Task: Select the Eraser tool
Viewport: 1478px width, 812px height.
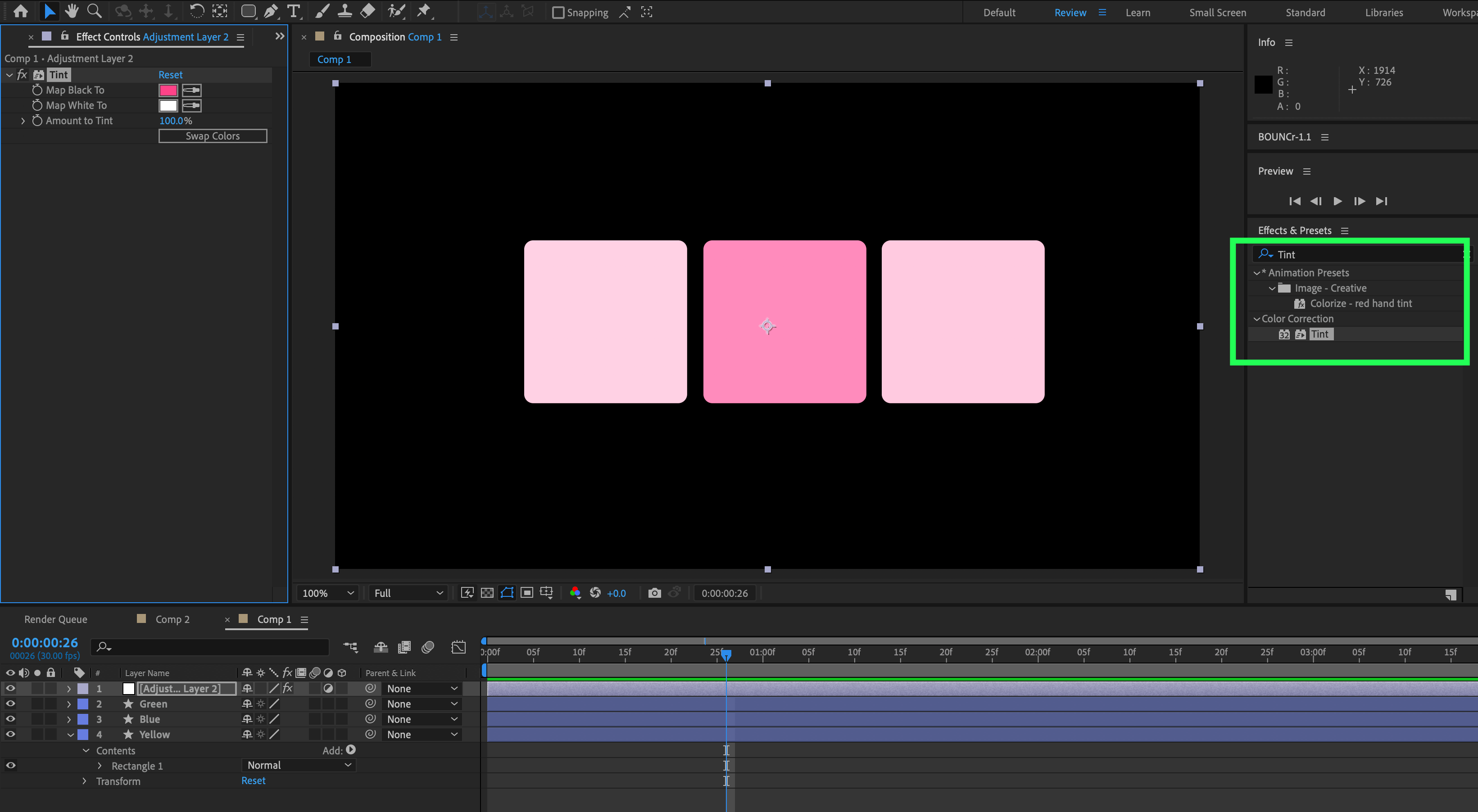Action: point(368,11)
